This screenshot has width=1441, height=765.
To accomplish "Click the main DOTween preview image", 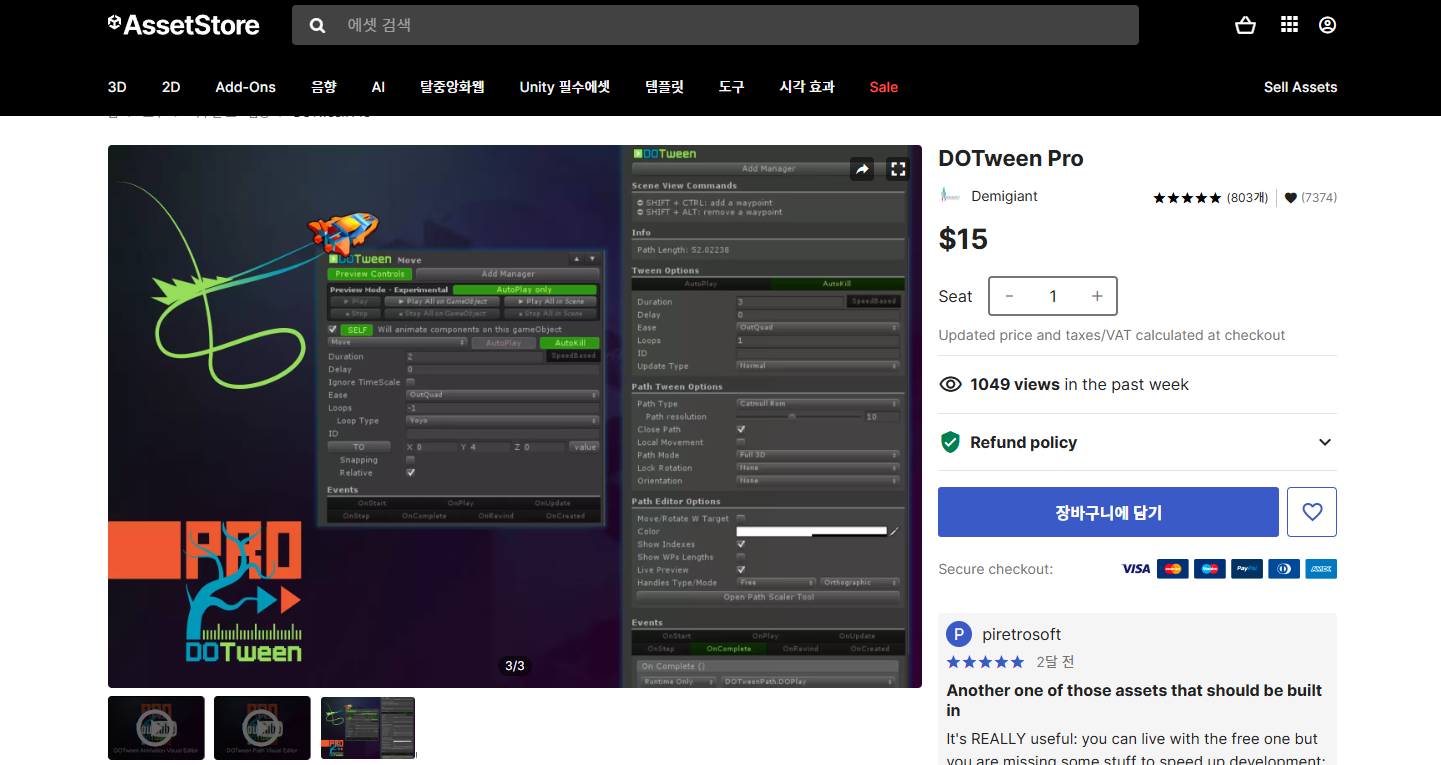I will tap(515, 416).
